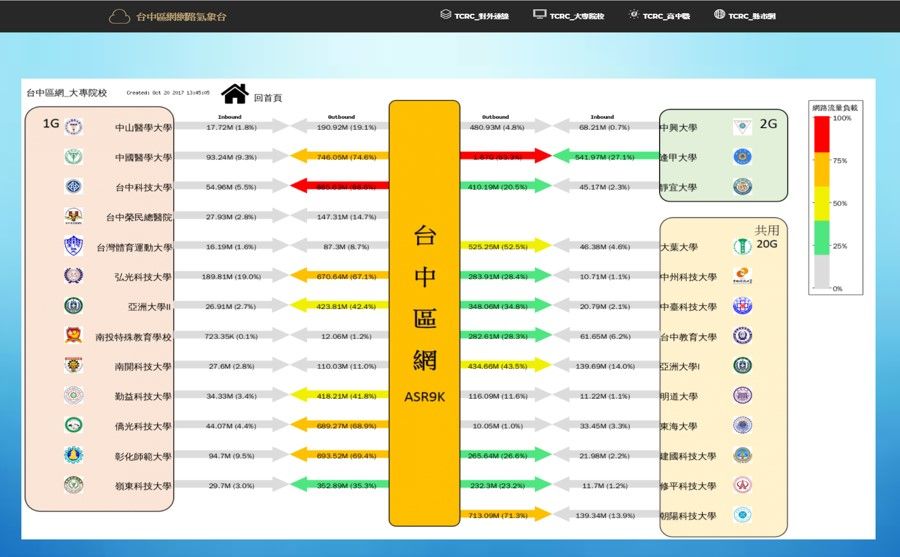This screenshot has width=900, height=557.
Task: Click the 423.81M (42.4%) yellow arrow
Action: (340, 305)
